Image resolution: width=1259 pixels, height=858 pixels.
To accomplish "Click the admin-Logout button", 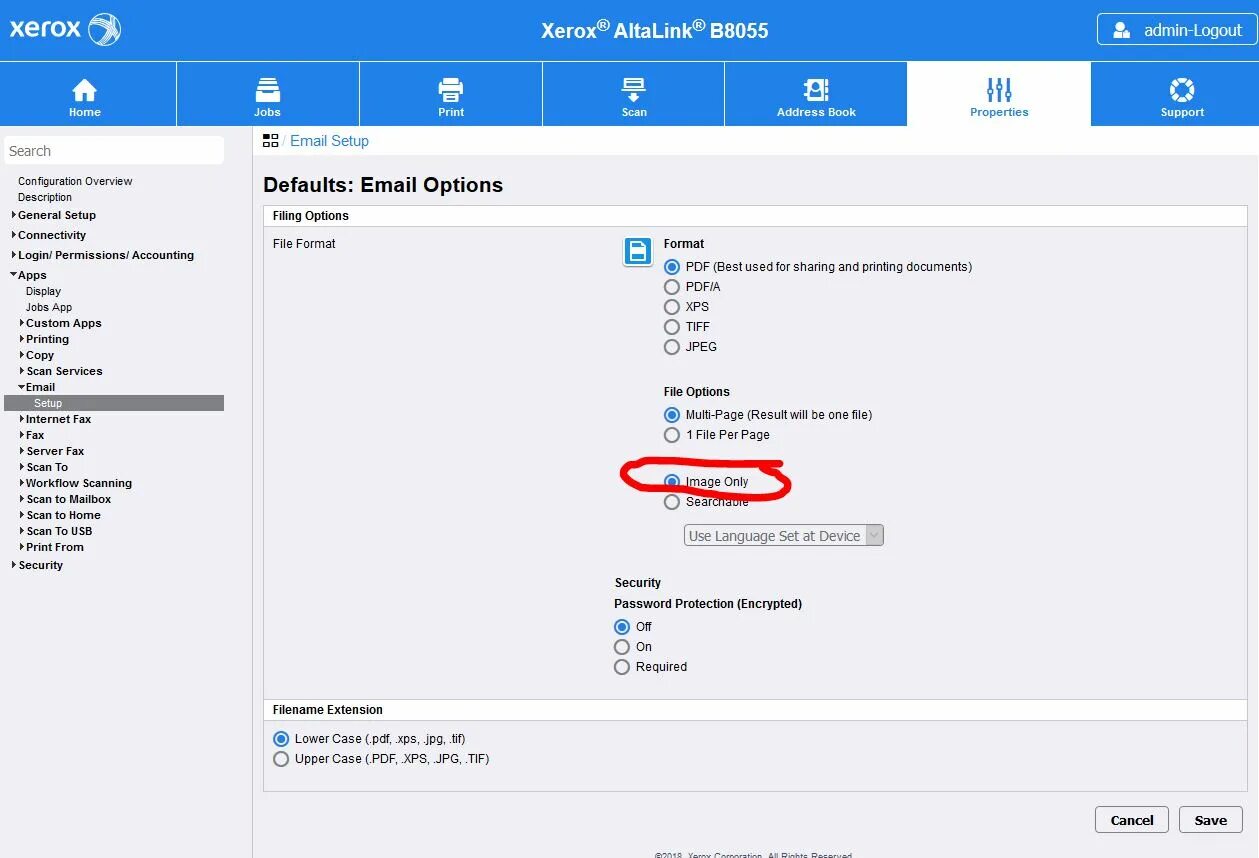I will 1175,30.
